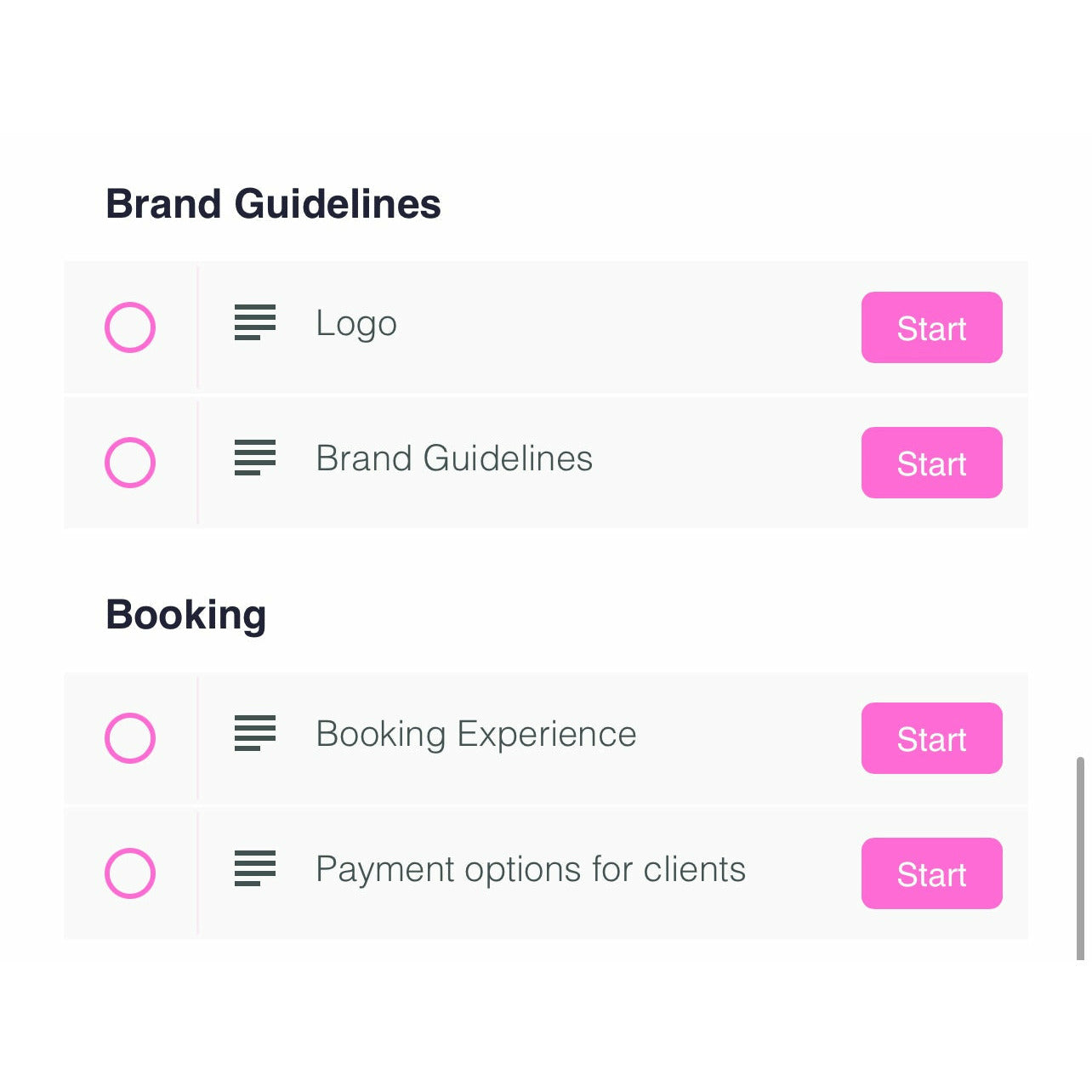Click the text icon beside Payment options for clients
The image size is (1092, 1092).
point(255,868)
